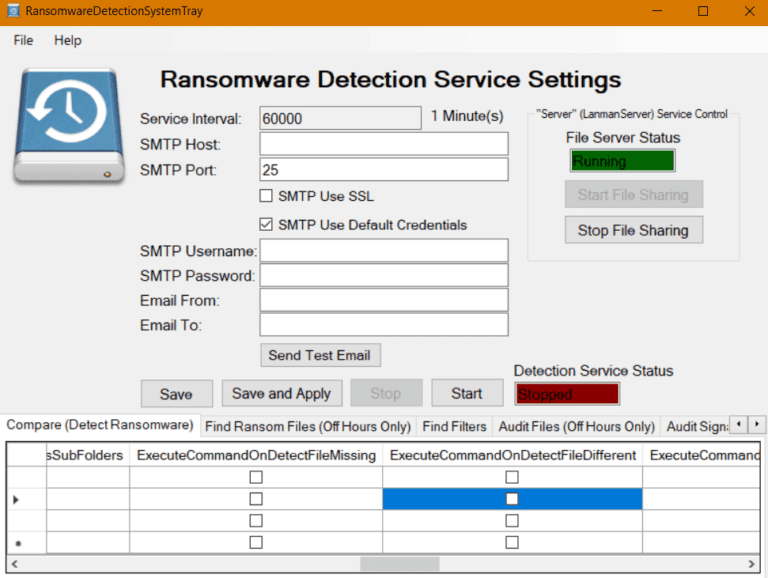Select the current row indicator arrow
The width and height of the screenshot is (768, 578).
tap(16, 500)
